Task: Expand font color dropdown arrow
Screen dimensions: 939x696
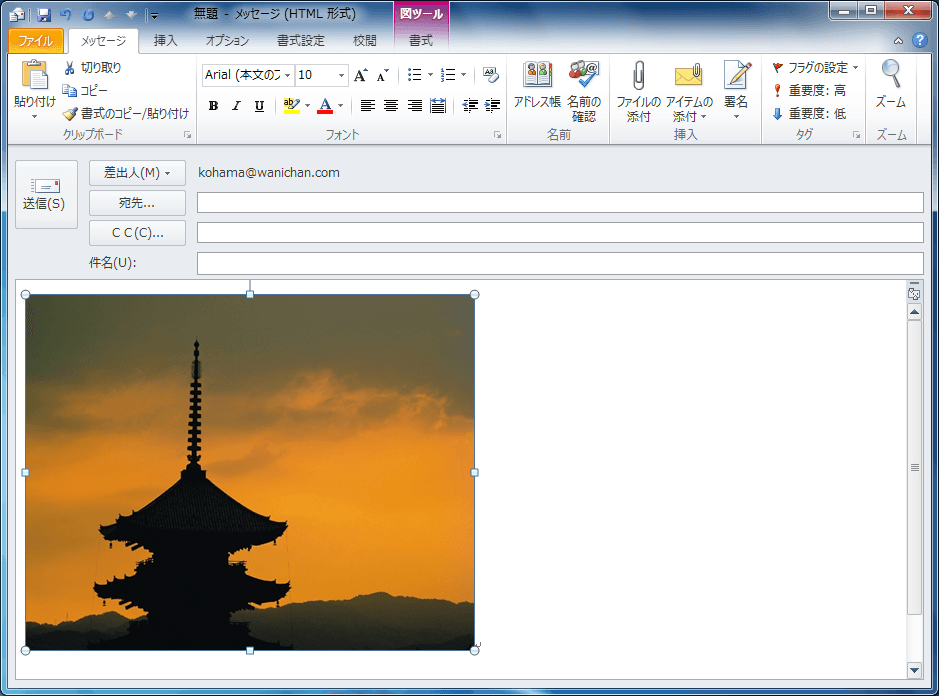Action: tap(340, 106)
